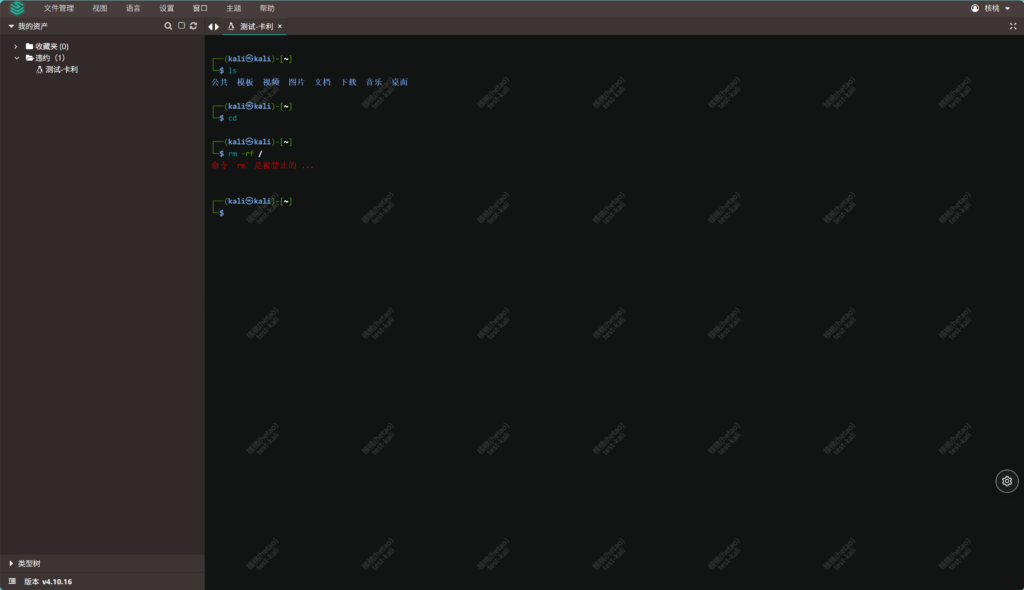Select the 测试-卡利 terminal tab
The width and height of the screenshot is (1024, 590).
tap(255, 26)
